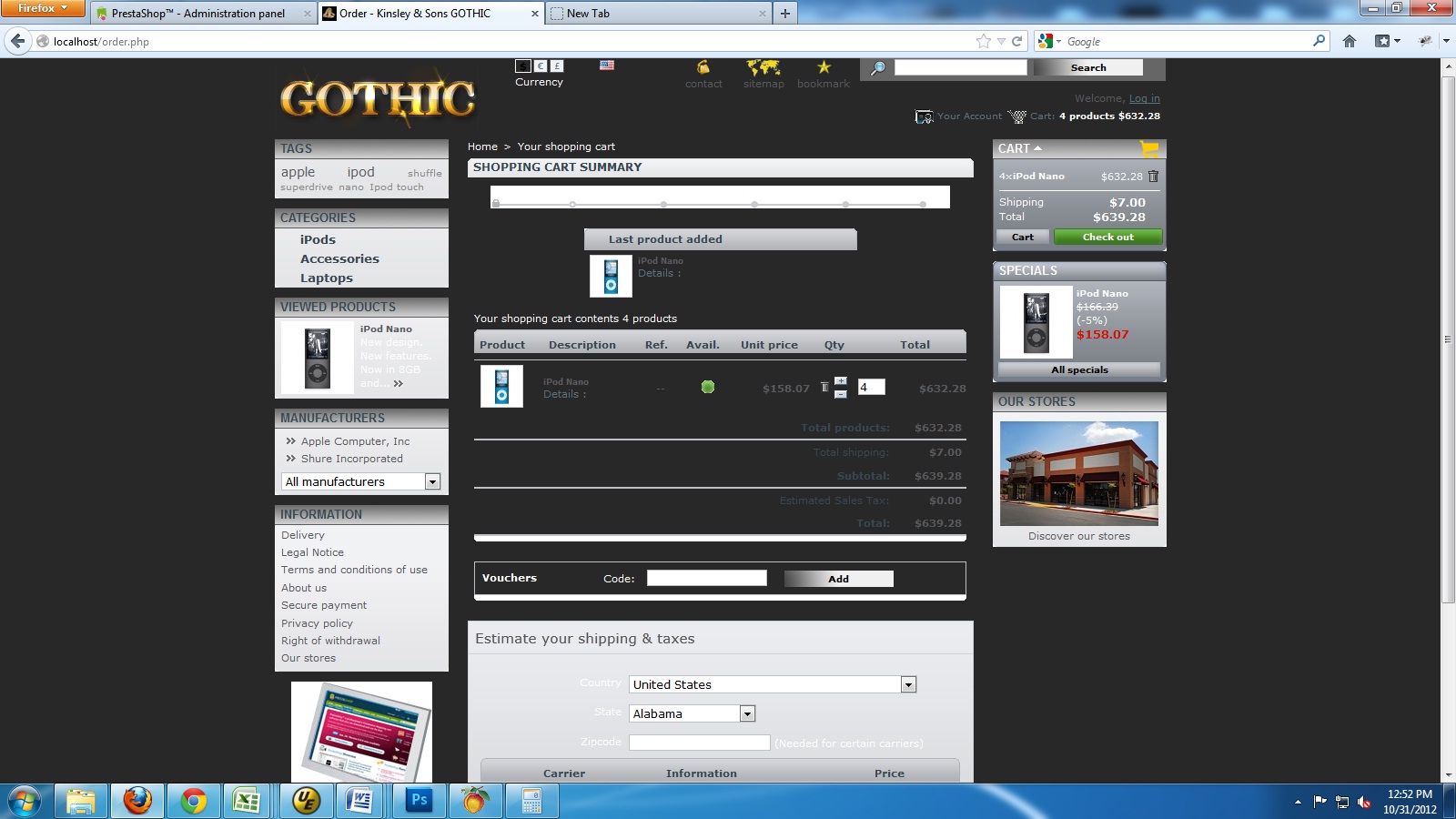Open Firefox from the Windows taskbar

[137, 801]
